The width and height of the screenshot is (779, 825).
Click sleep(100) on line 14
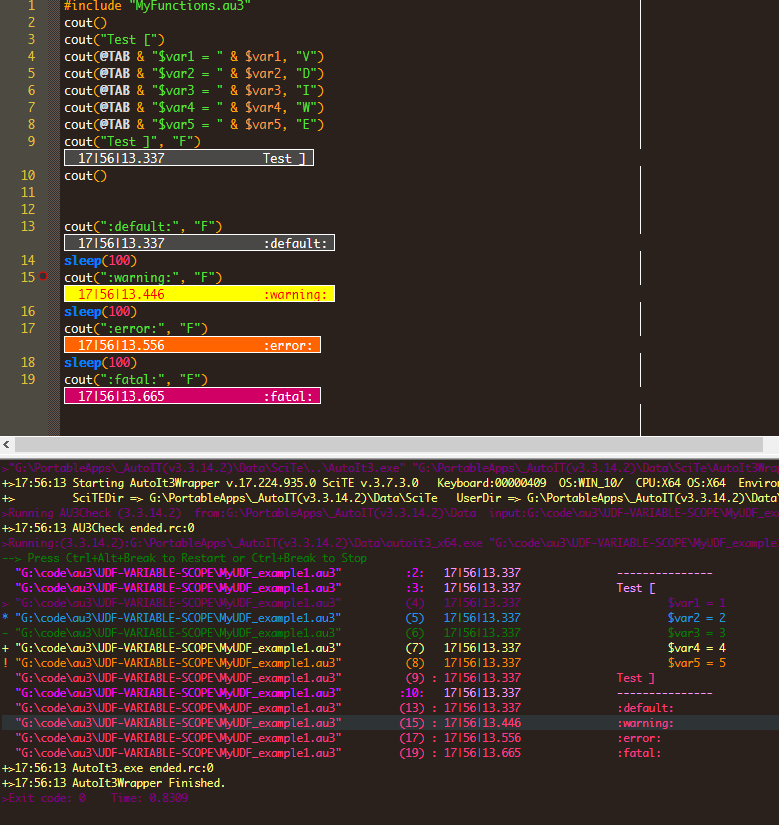point(100,260)
